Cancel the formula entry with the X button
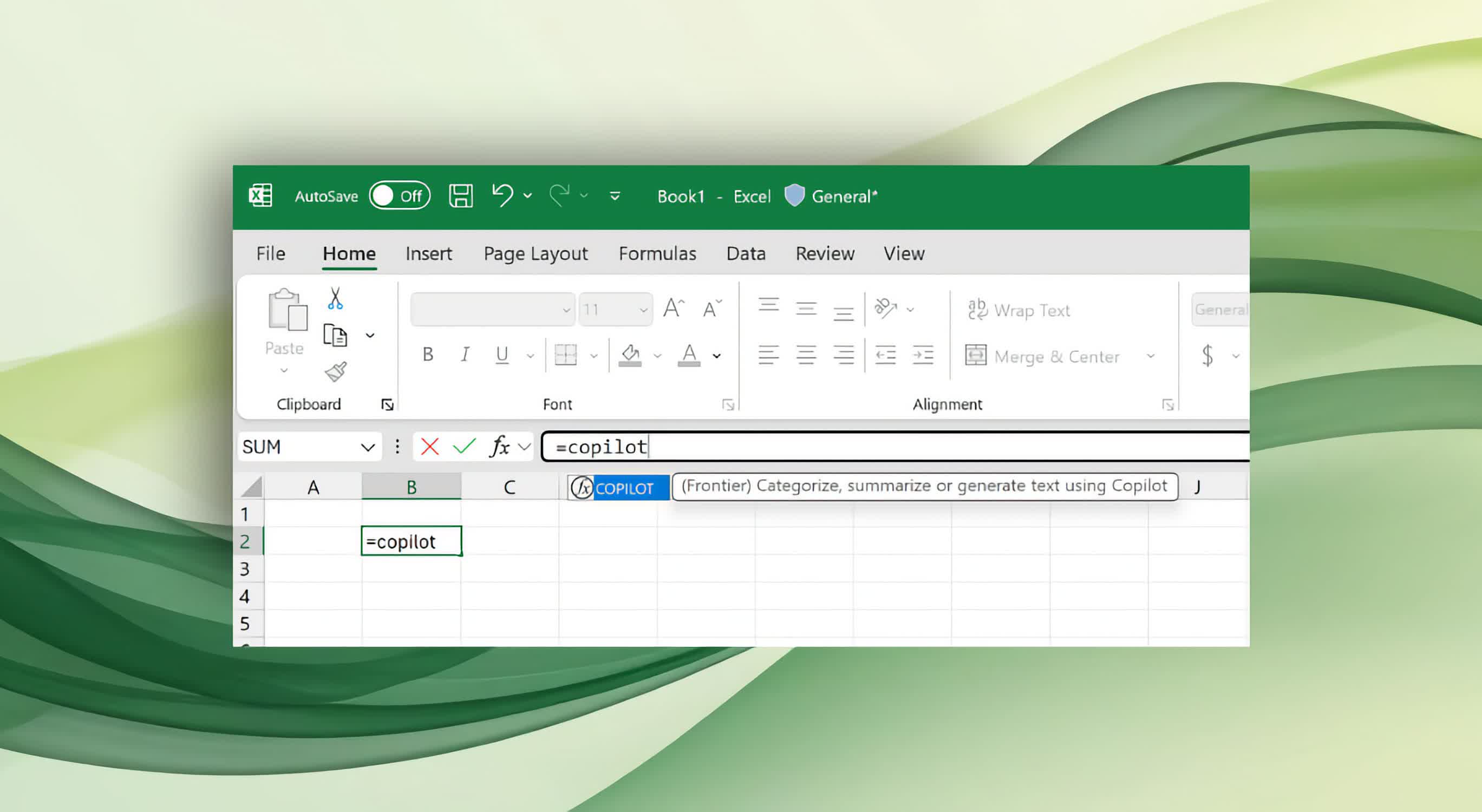Image resolution: width=1482 pixels, height=812 pixels. (429, 446)
